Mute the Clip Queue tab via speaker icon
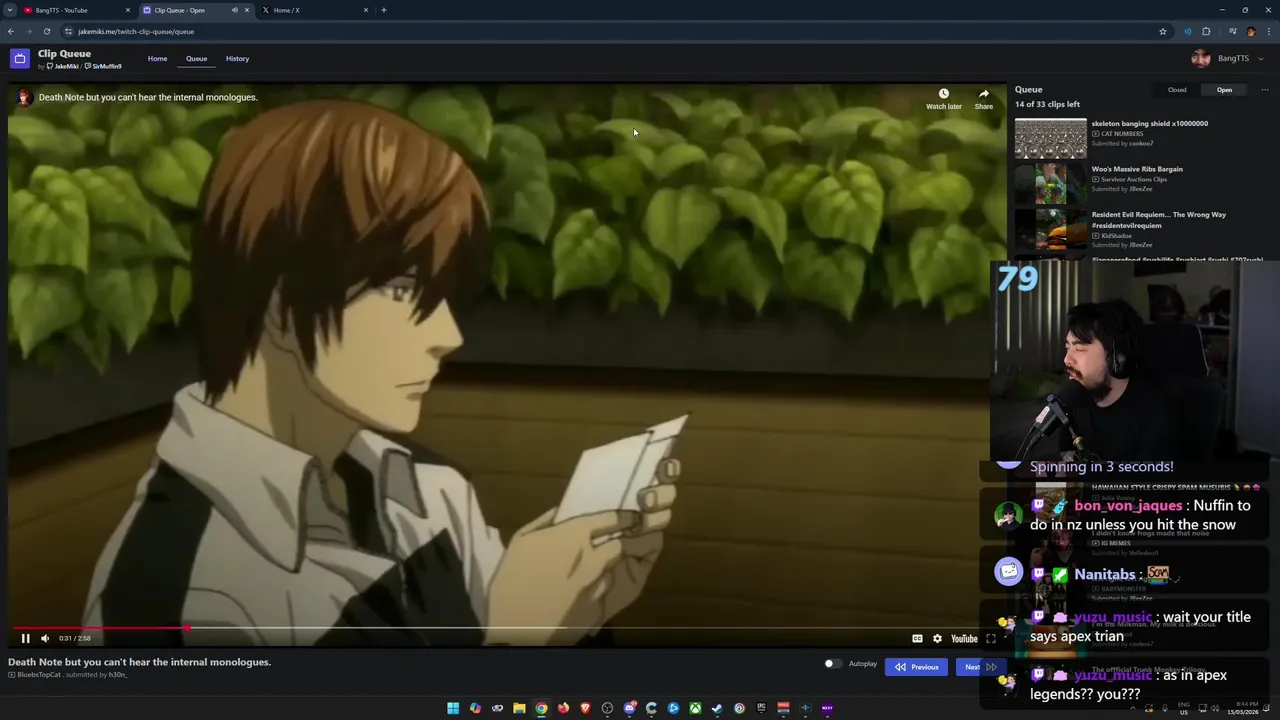Viewport: 1280px width, 720px height. coord(234,10)
